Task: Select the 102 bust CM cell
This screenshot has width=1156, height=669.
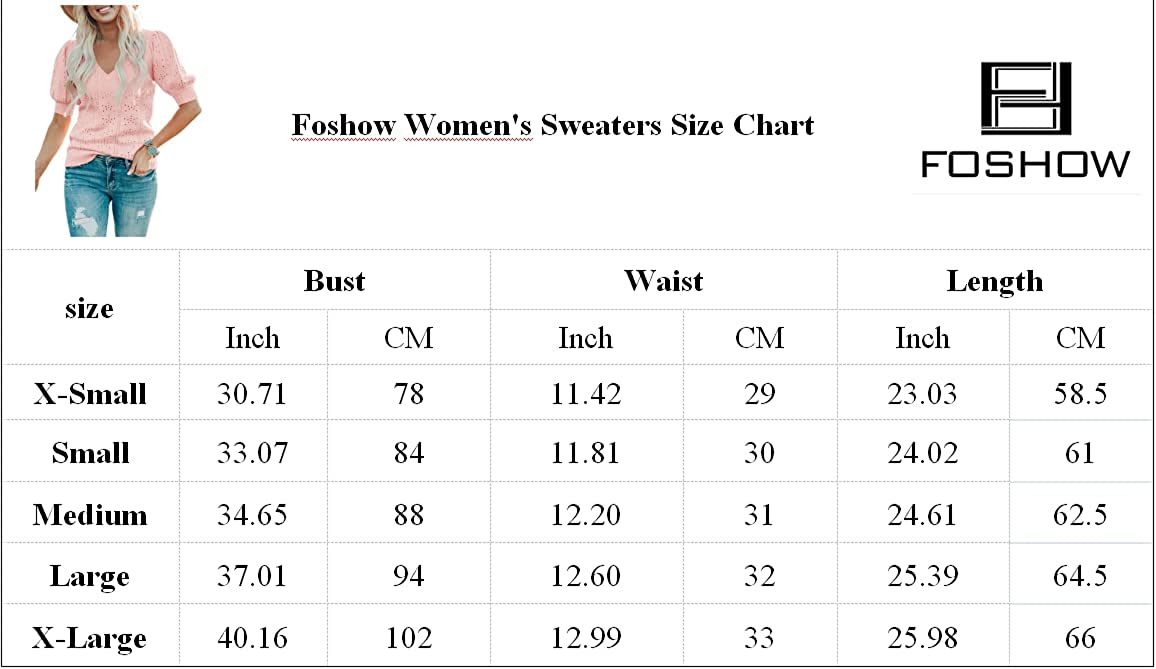Action: coord(408,638)
